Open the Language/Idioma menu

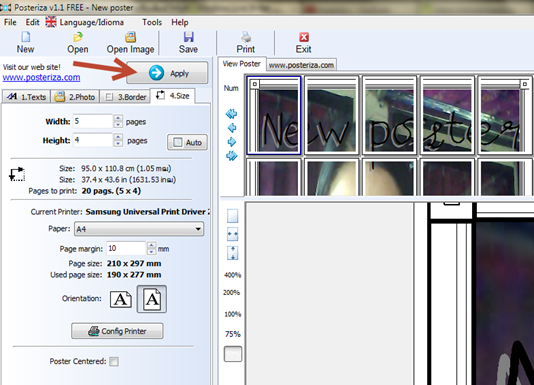pos(85,22)
